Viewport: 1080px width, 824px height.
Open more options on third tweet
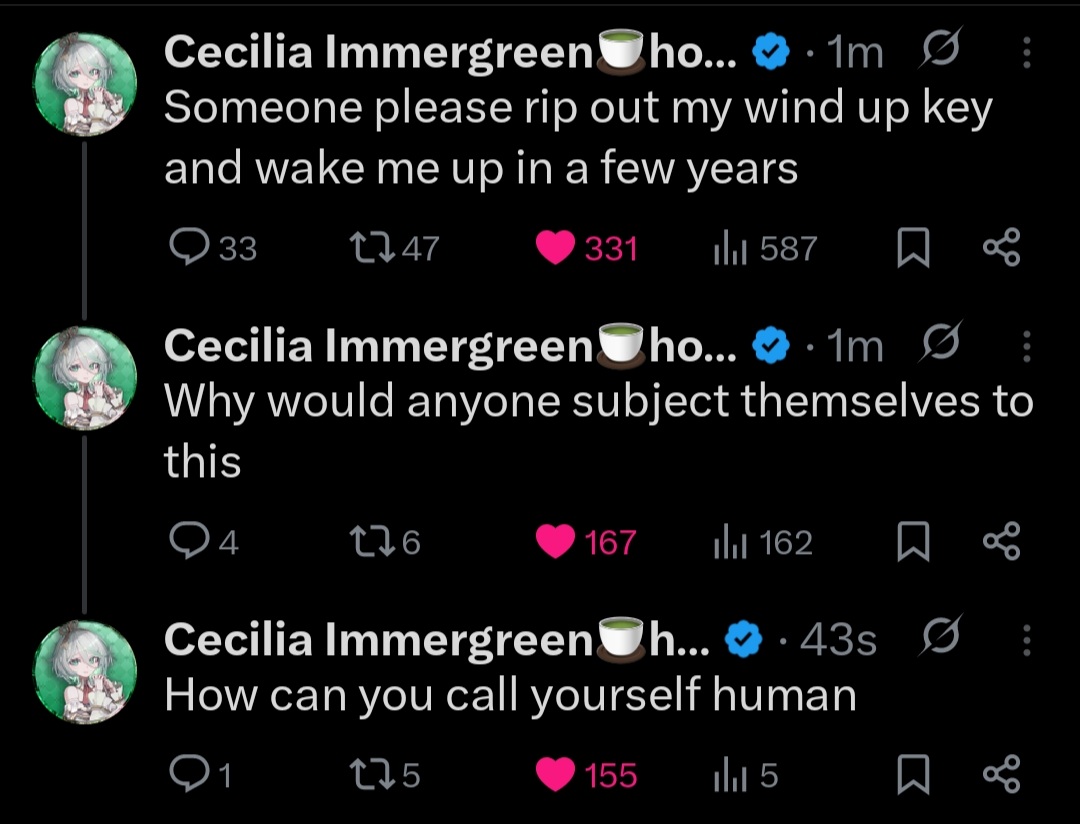click(1027, 640)
